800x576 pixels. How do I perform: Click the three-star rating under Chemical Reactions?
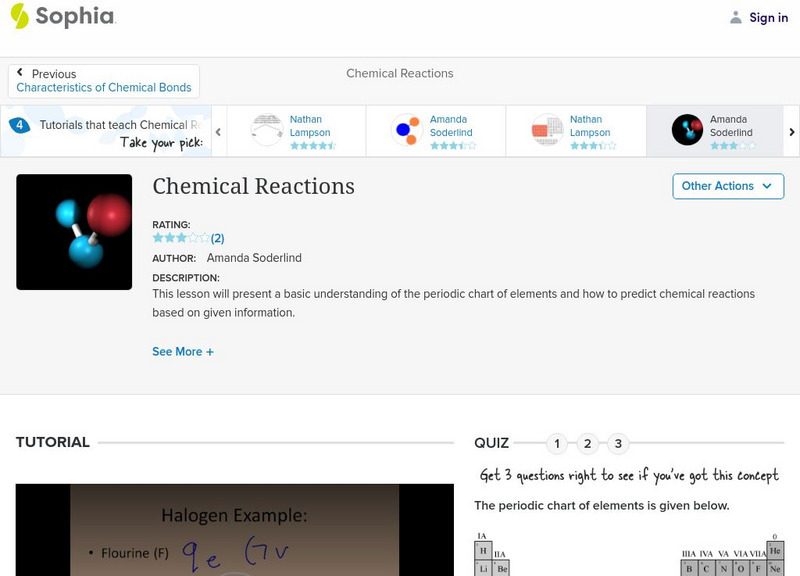coord(181,238)
